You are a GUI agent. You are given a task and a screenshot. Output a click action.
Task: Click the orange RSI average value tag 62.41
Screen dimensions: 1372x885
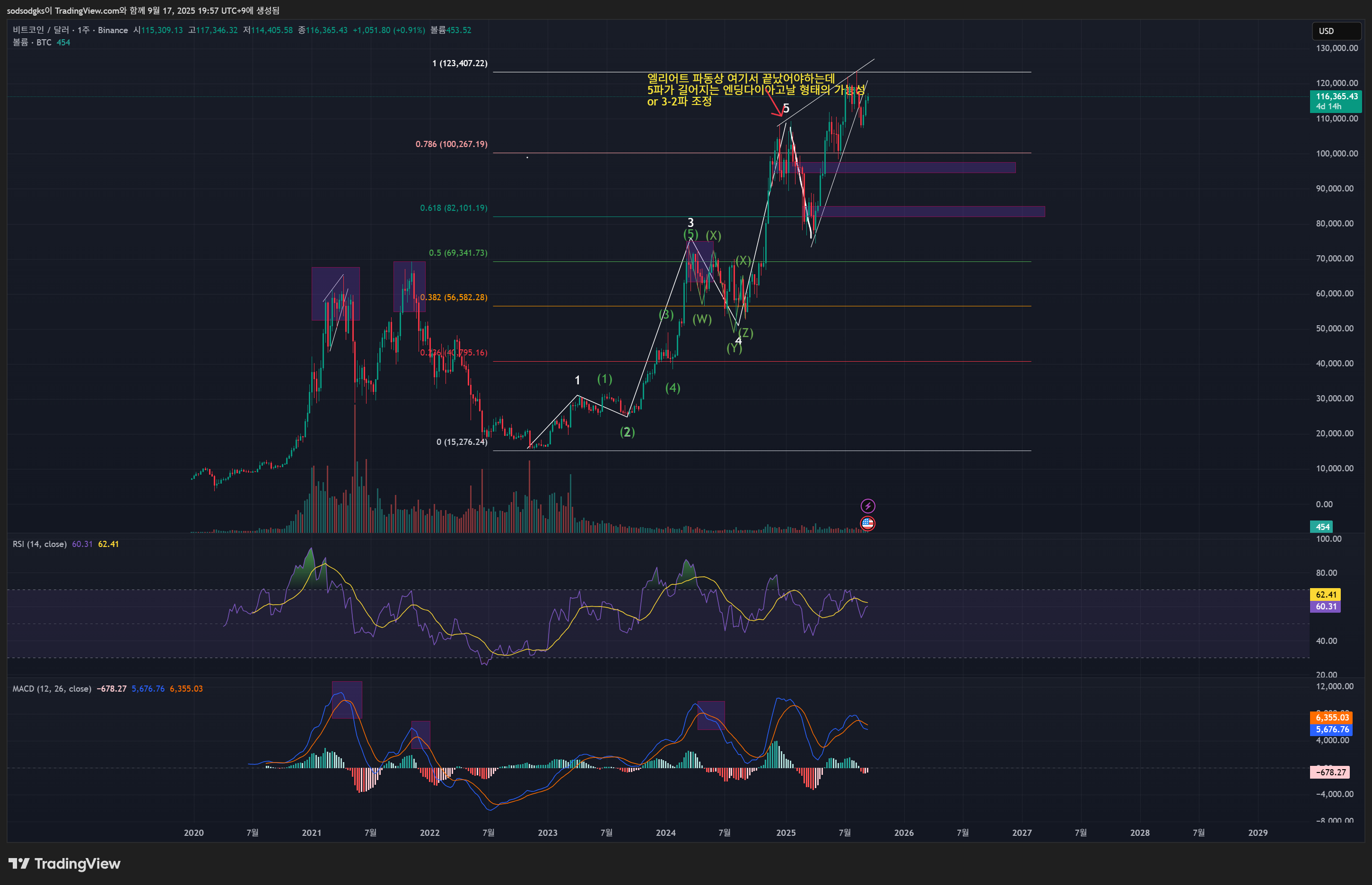1326,594
